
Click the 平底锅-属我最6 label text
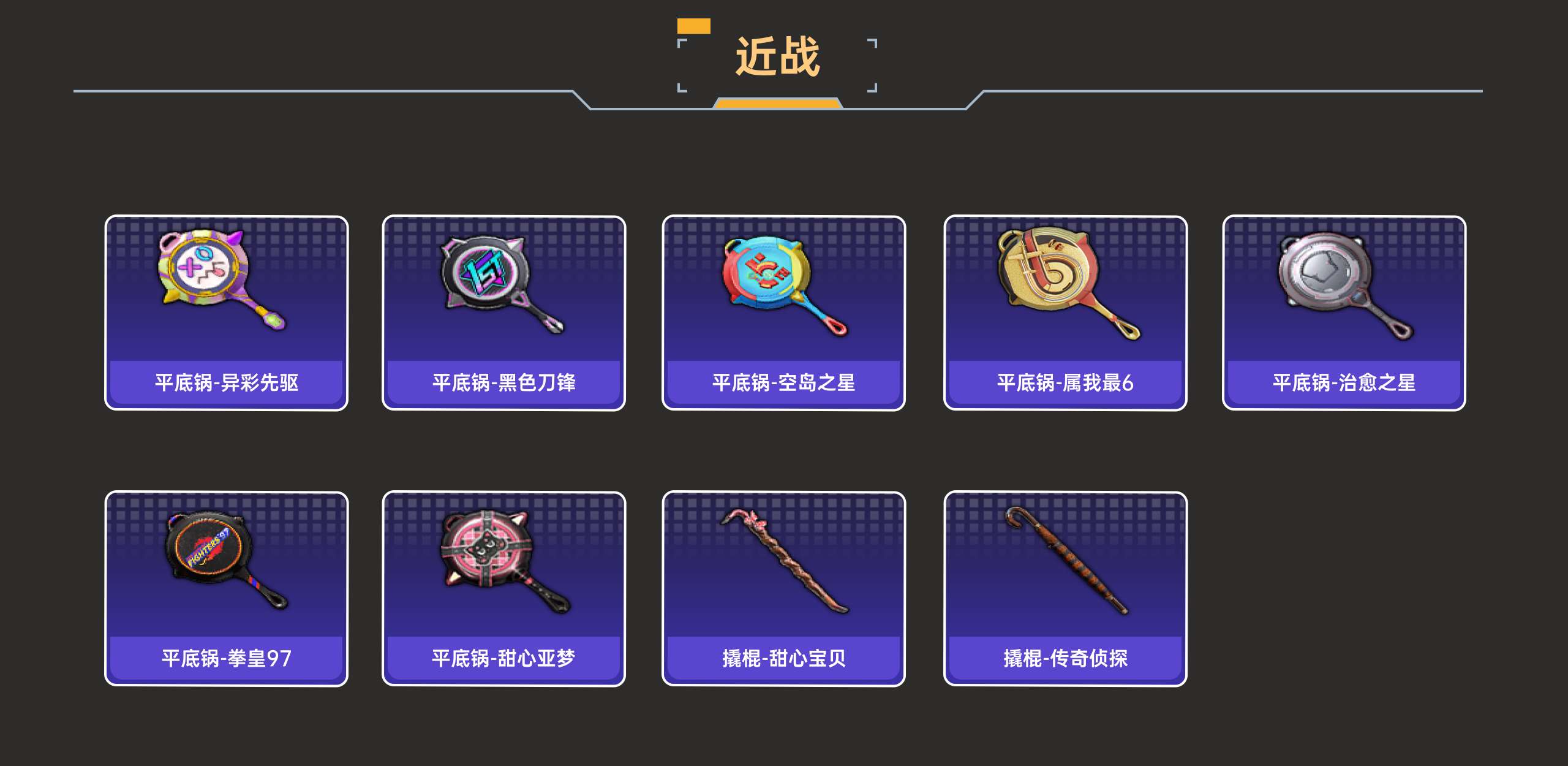tap(1065, 383)
